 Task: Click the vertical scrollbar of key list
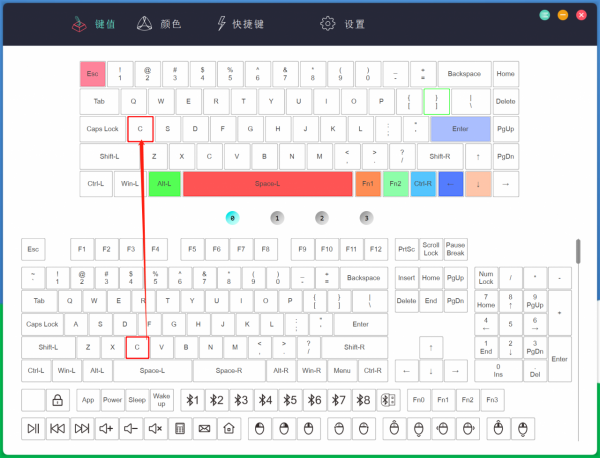[577, 256]
